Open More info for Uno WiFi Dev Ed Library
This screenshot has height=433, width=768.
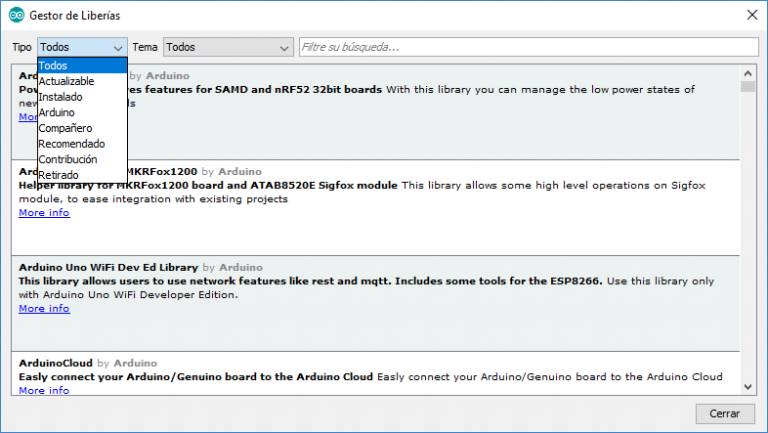(44, 309)
